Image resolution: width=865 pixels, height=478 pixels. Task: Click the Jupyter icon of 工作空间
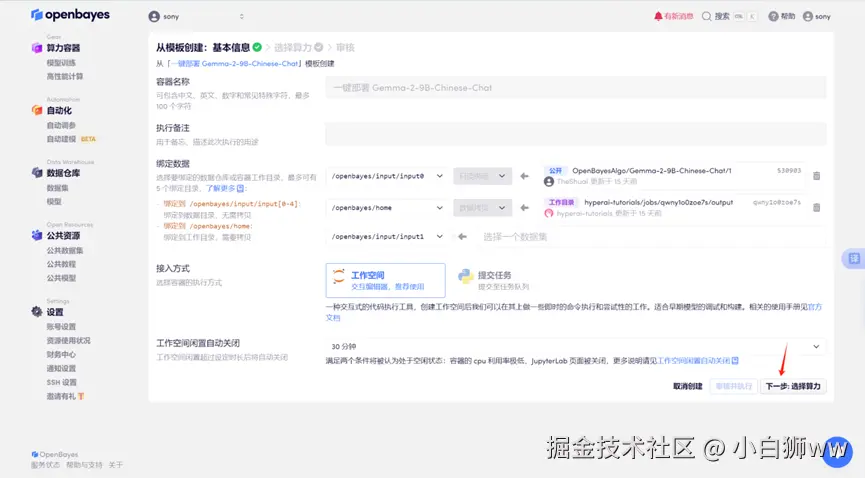pyautogui.click(x=339, y=276)
